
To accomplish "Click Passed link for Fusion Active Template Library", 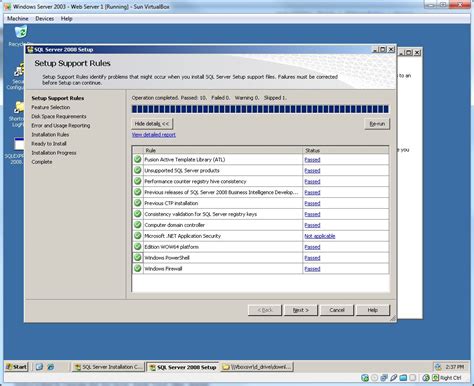I will [x=312, y=160].
